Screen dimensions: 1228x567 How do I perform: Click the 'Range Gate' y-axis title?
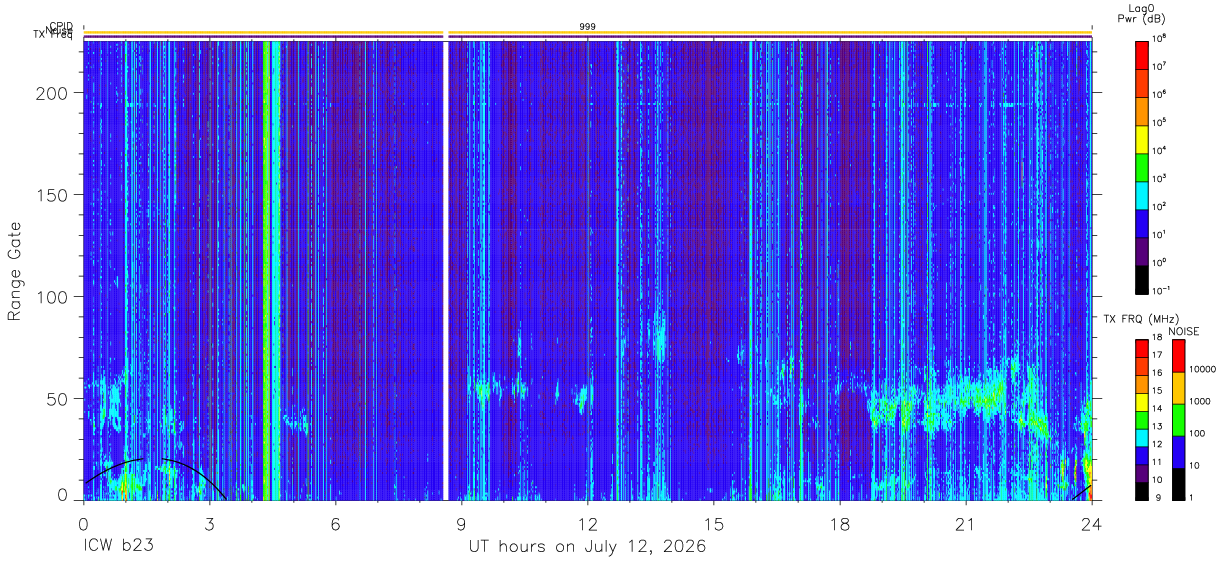(15, 272)
